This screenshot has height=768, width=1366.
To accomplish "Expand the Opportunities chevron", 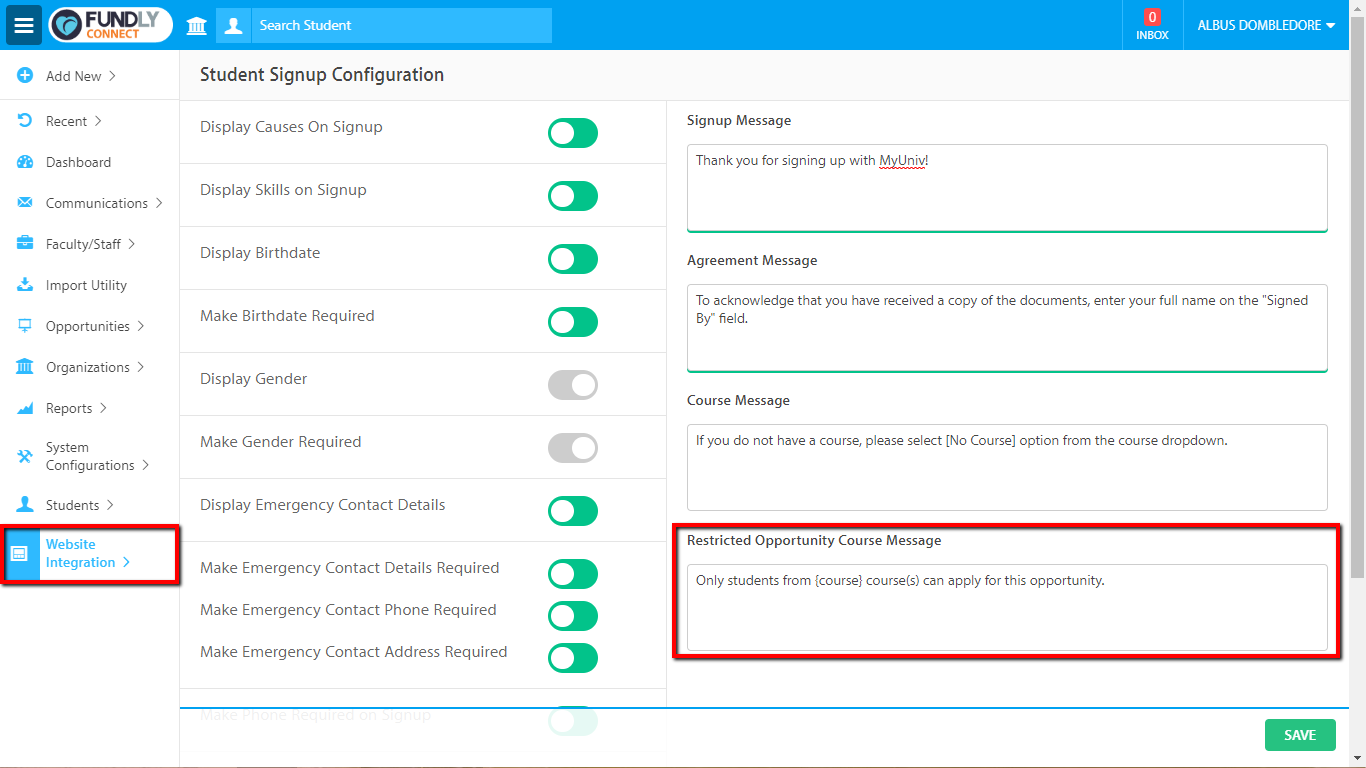I will pyautogui.click(x=140, y=326).
